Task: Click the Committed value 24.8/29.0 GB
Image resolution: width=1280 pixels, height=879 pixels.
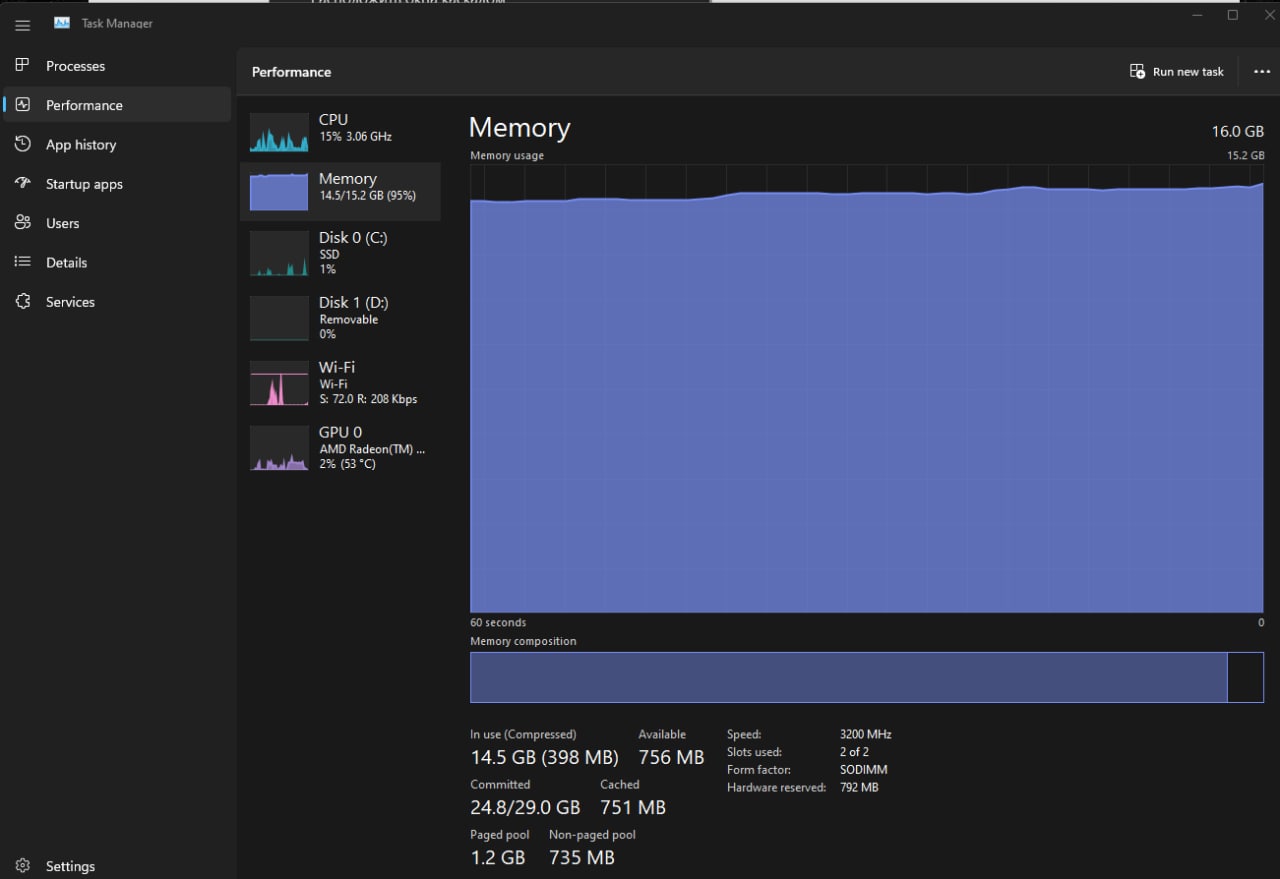Action: 525,807
